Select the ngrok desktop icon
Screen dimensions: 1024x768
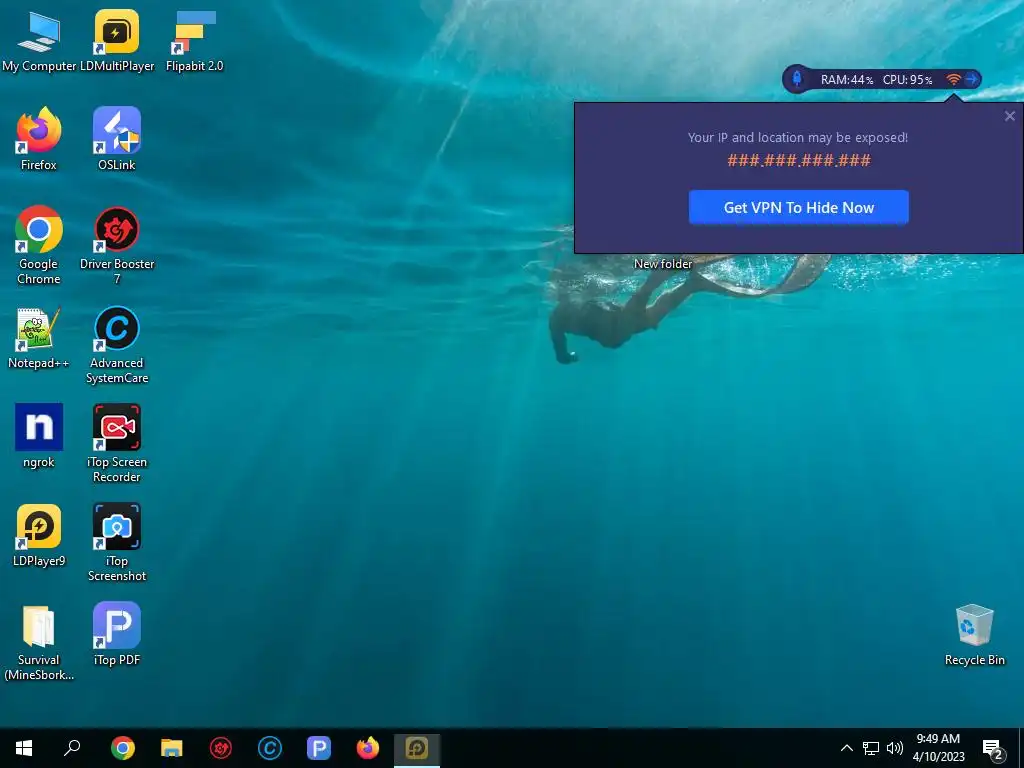(39, 436)
